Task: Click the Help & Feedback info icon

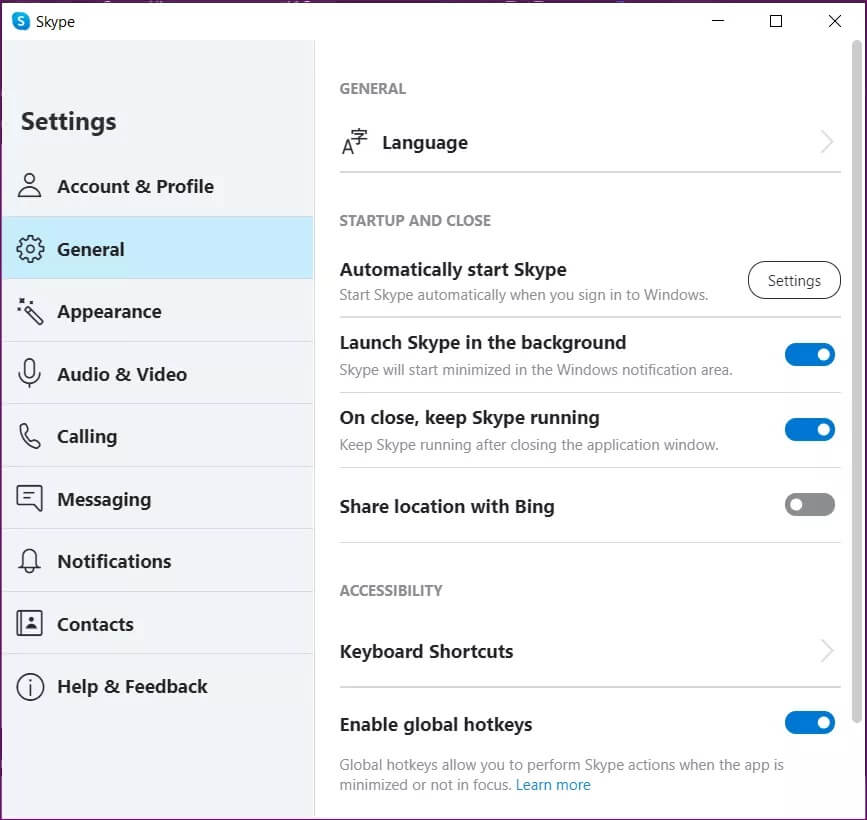Action: [30, 687]
